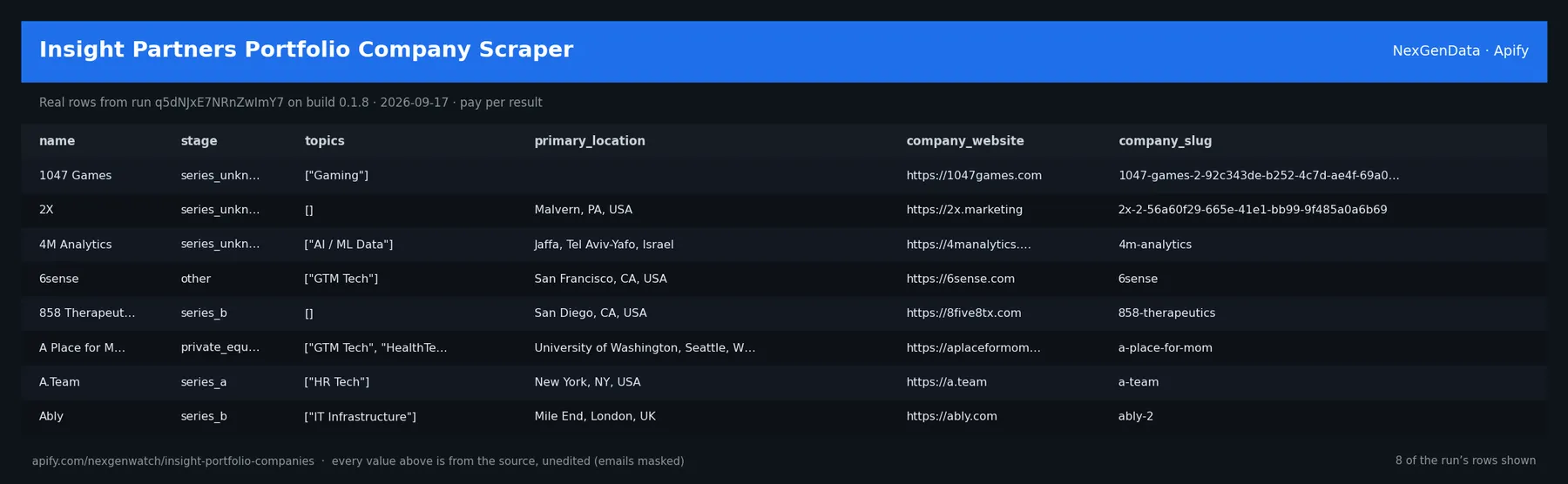Click the '["GTM Tech"]' topics cell of 6sense
This screenshot has height=484, width=1568.
(341, 279)
